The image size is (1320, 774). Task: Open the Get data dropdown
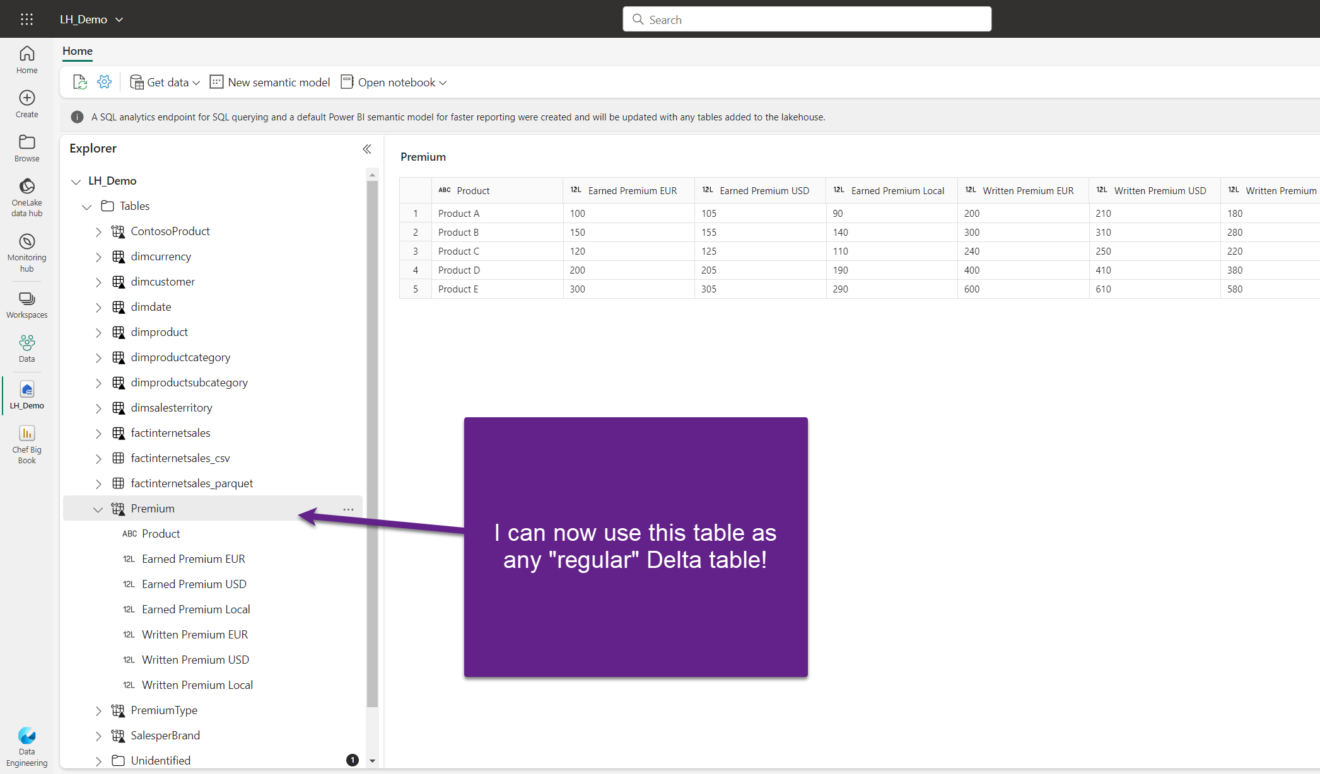pyautogui.click(x=165, y=82)
